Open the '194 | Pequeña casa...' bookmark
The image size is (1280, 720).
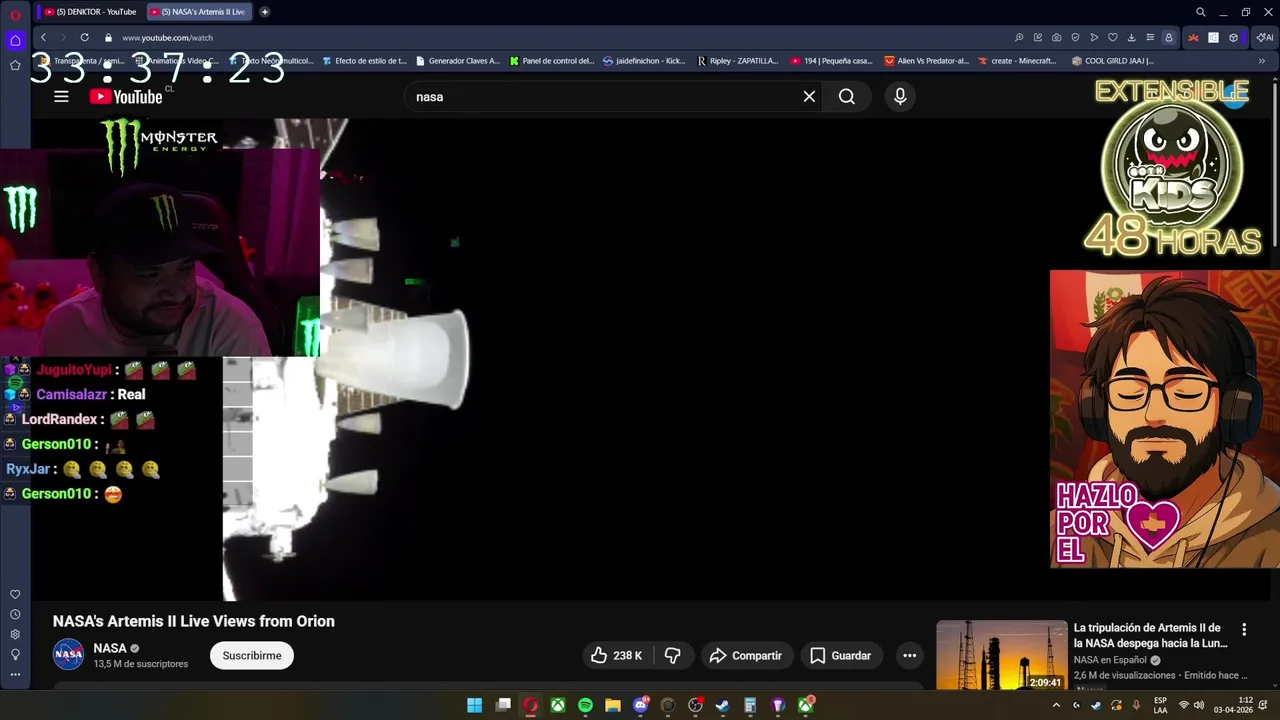831,61
